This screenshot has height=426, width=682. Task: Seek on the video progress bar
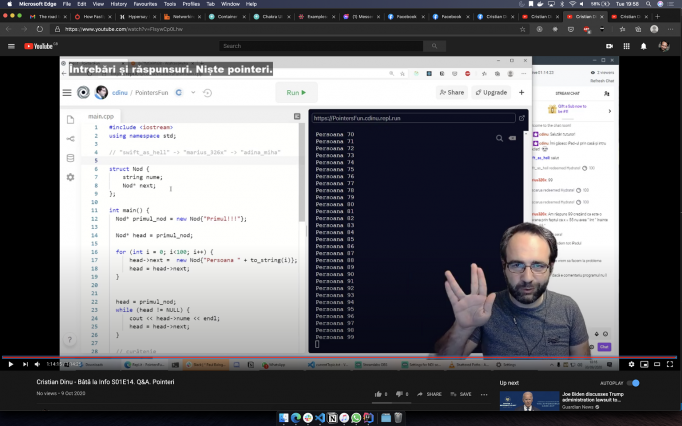point(340,357)
